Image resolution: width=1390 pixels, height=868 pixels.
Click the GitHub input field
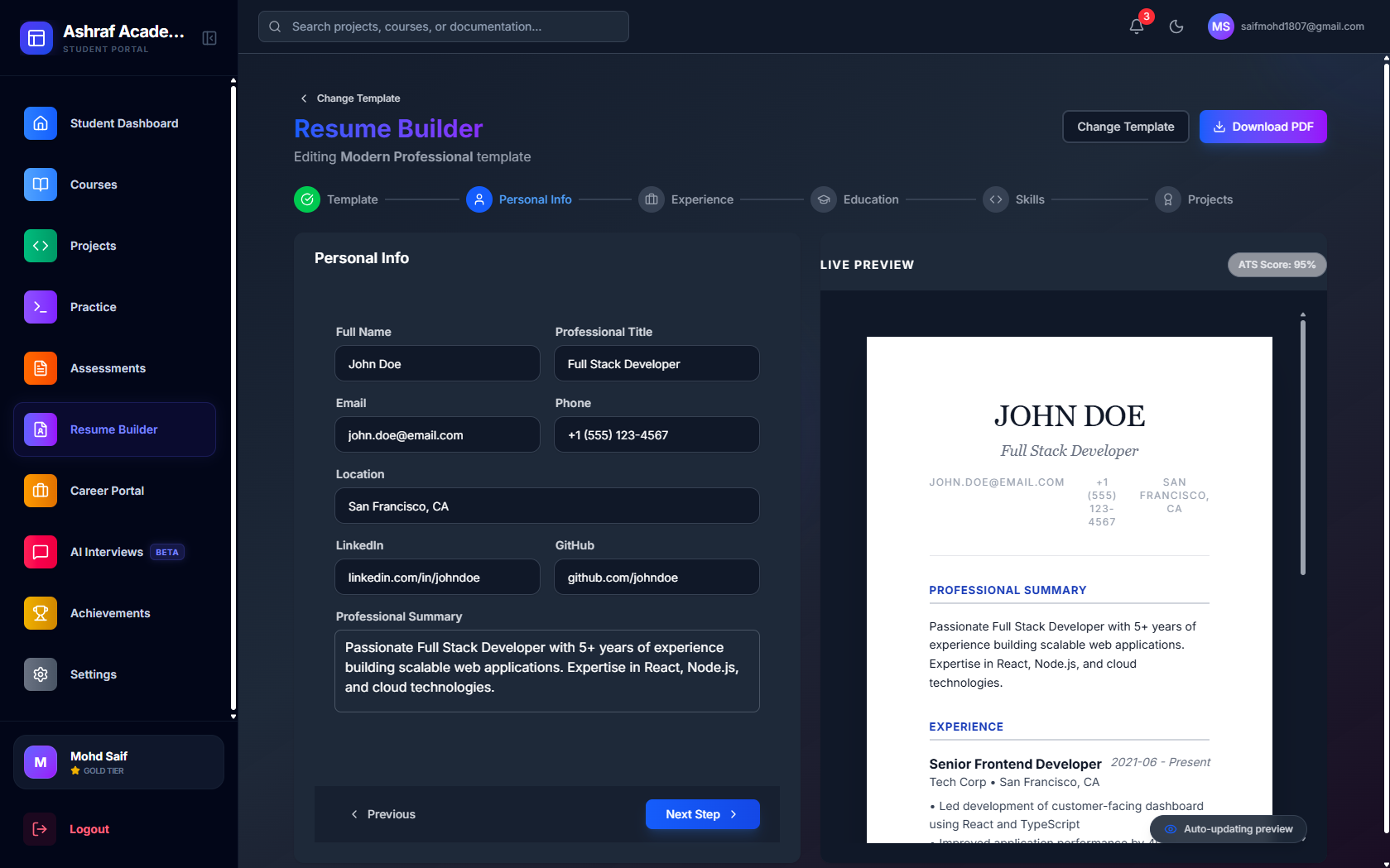click(657, 577)
